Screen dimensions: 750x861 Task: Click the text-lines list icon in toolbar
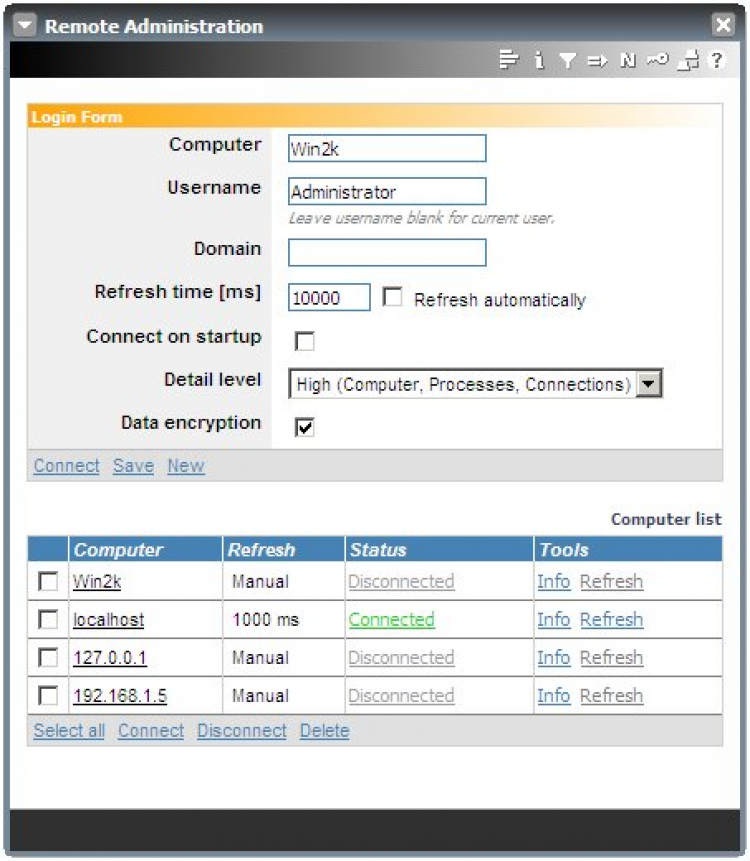pyautogui.click(x=508, y=59)
